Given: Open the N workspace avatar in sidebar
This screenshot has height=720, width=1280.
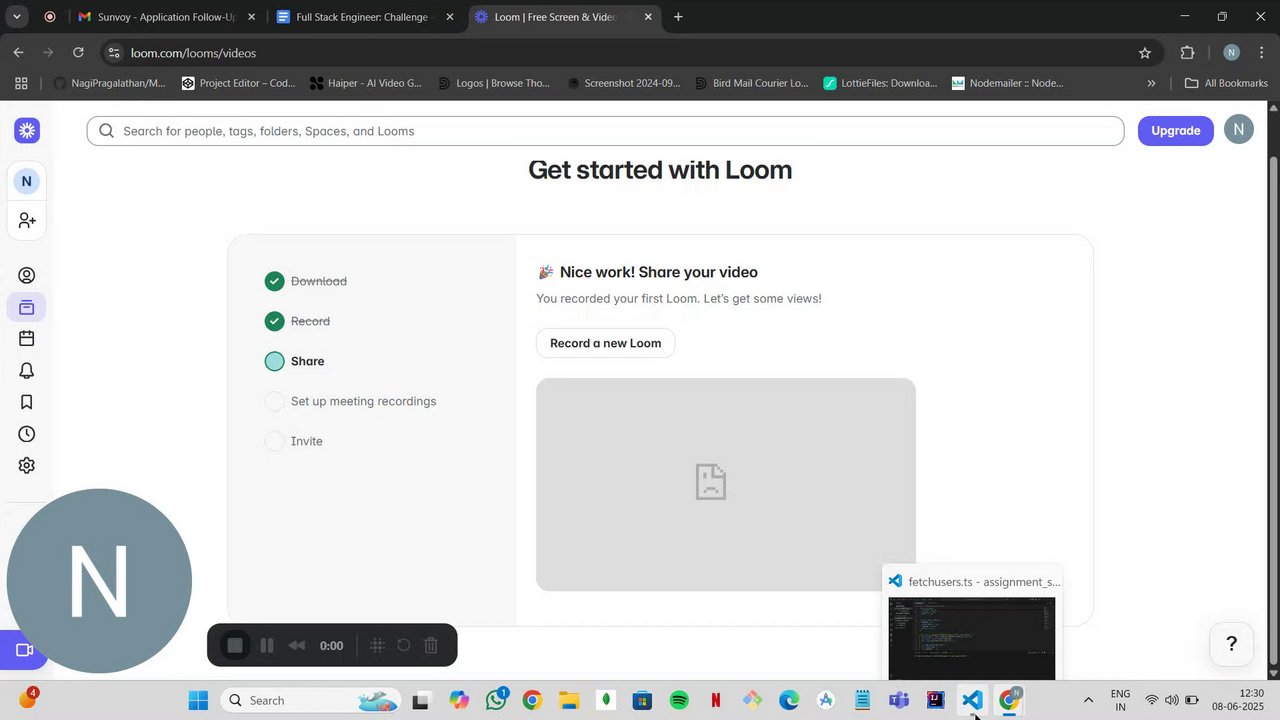Looking at the screenshot, I should [27, 181].
